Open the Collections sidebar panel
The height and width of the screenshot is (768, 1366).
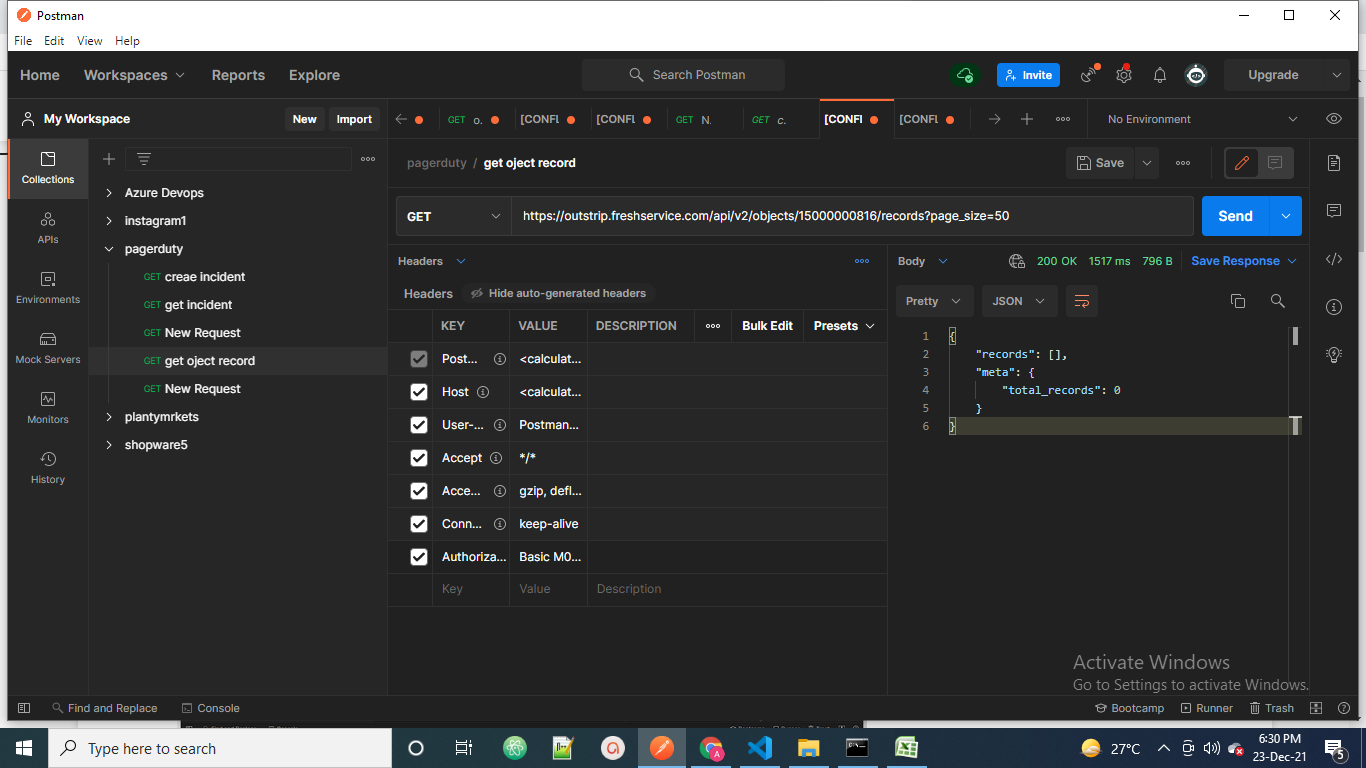coord(48,168)
